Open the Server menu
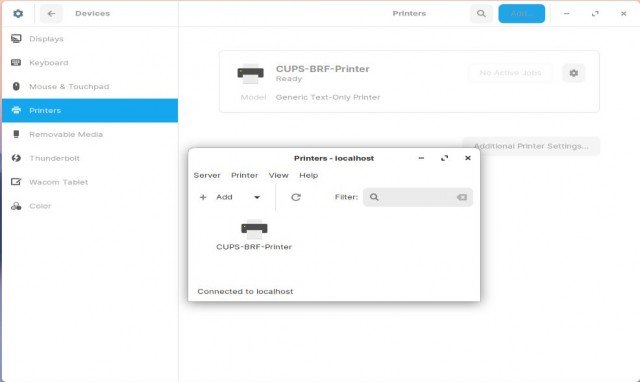The image size is (640, 382). (207, 175)
